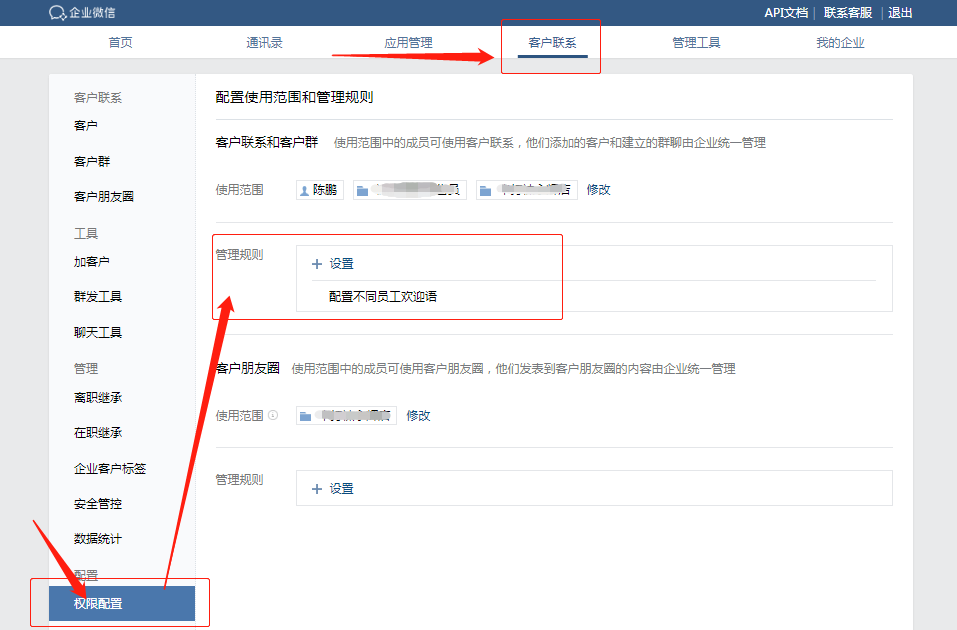Open 客户群 in the sidebar

point(92,162)
